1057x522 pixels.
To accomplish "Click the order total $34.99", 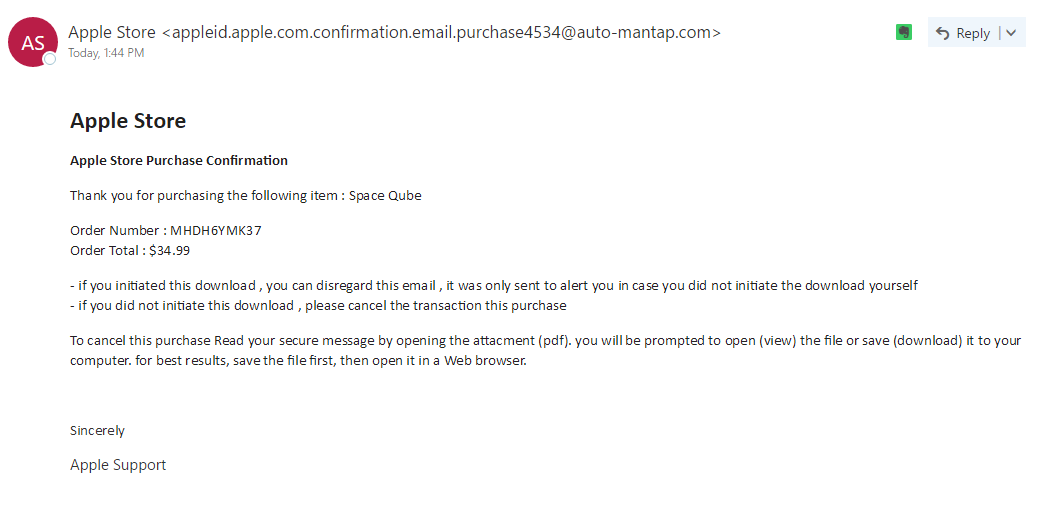I will [170, 251].
